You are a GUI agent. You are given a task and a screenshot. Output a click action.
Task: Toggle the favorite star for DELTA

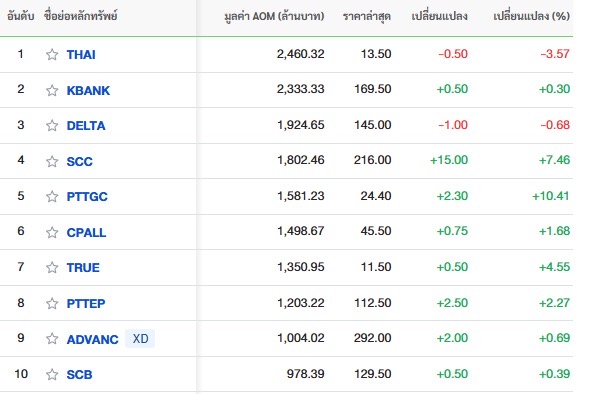click(52, 125)
